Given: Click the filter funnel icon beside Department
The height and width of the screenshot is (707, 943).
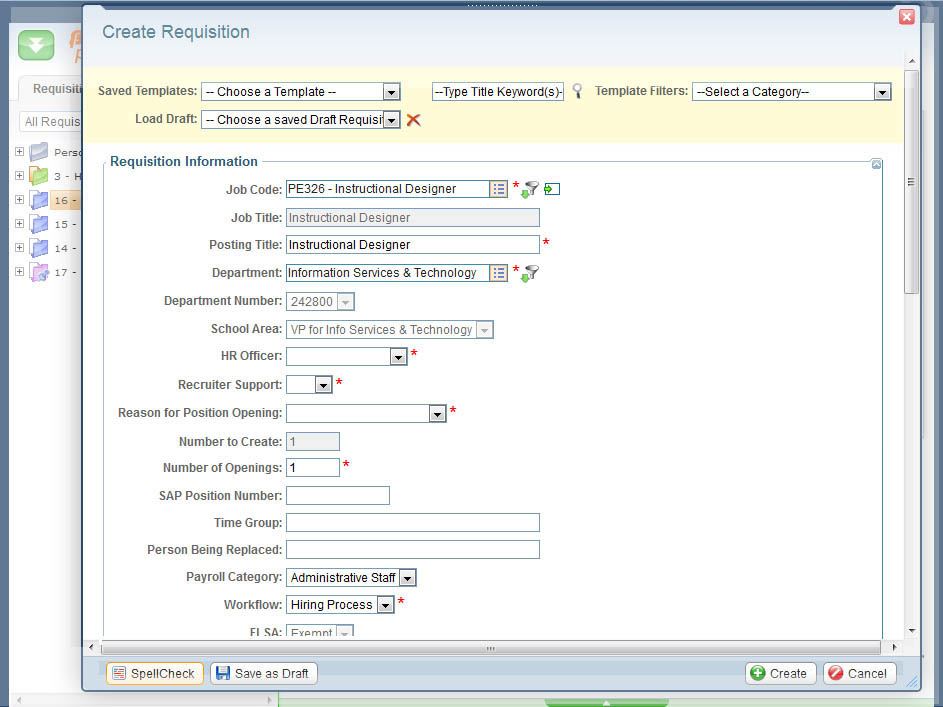Looking at the screenshot, I should coord(530,273).
